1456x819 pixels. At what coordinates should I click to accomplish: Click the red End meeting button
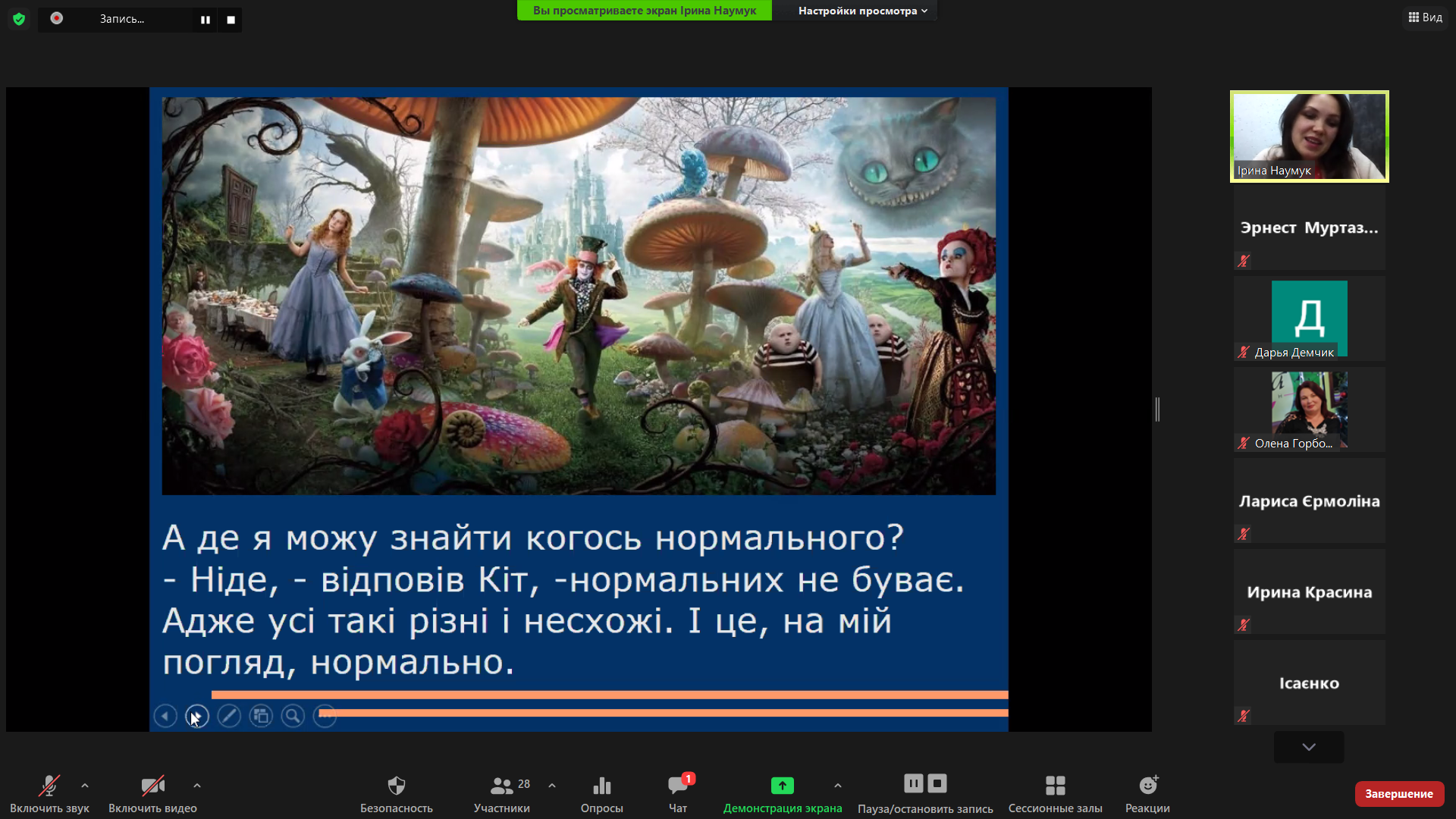[1398, 793]
